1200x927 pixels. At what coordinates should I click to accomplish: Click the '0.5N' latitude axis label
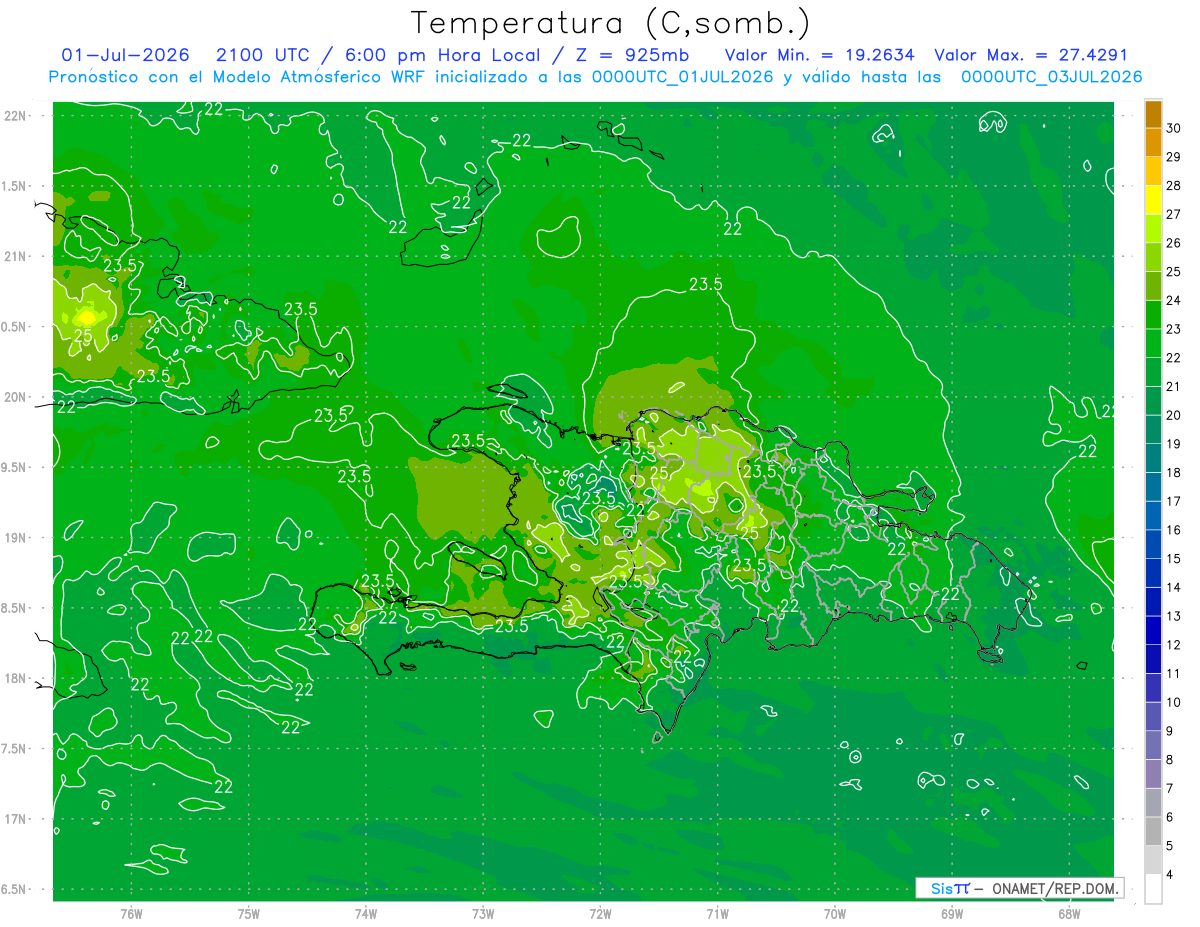[x=15, y=327]
